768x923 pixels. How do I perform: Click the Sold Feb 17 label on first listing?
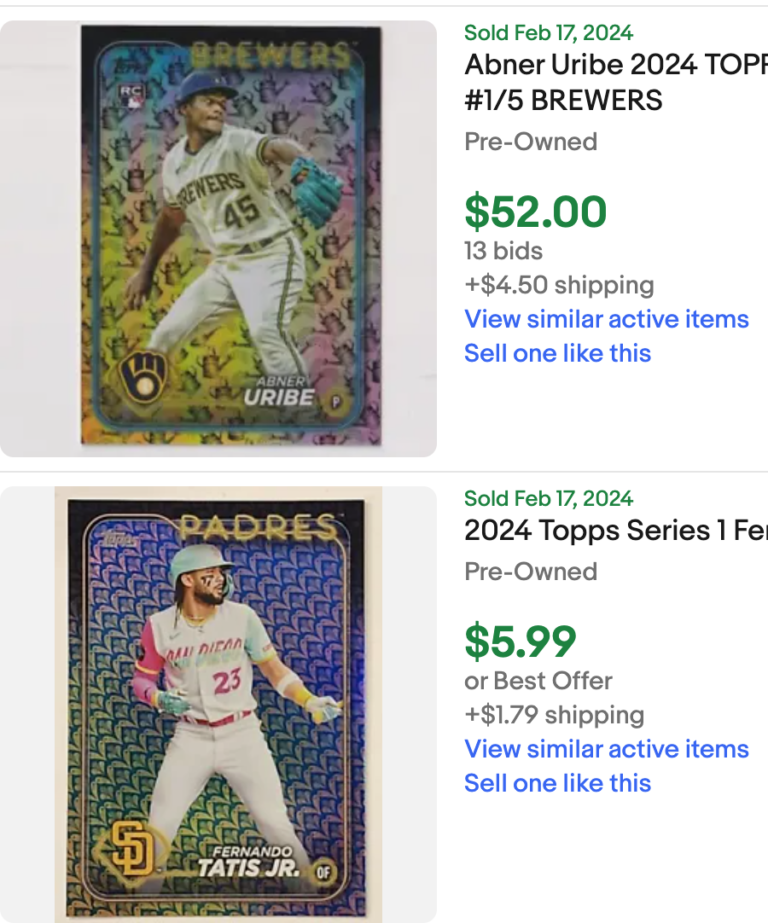(548, 32)
